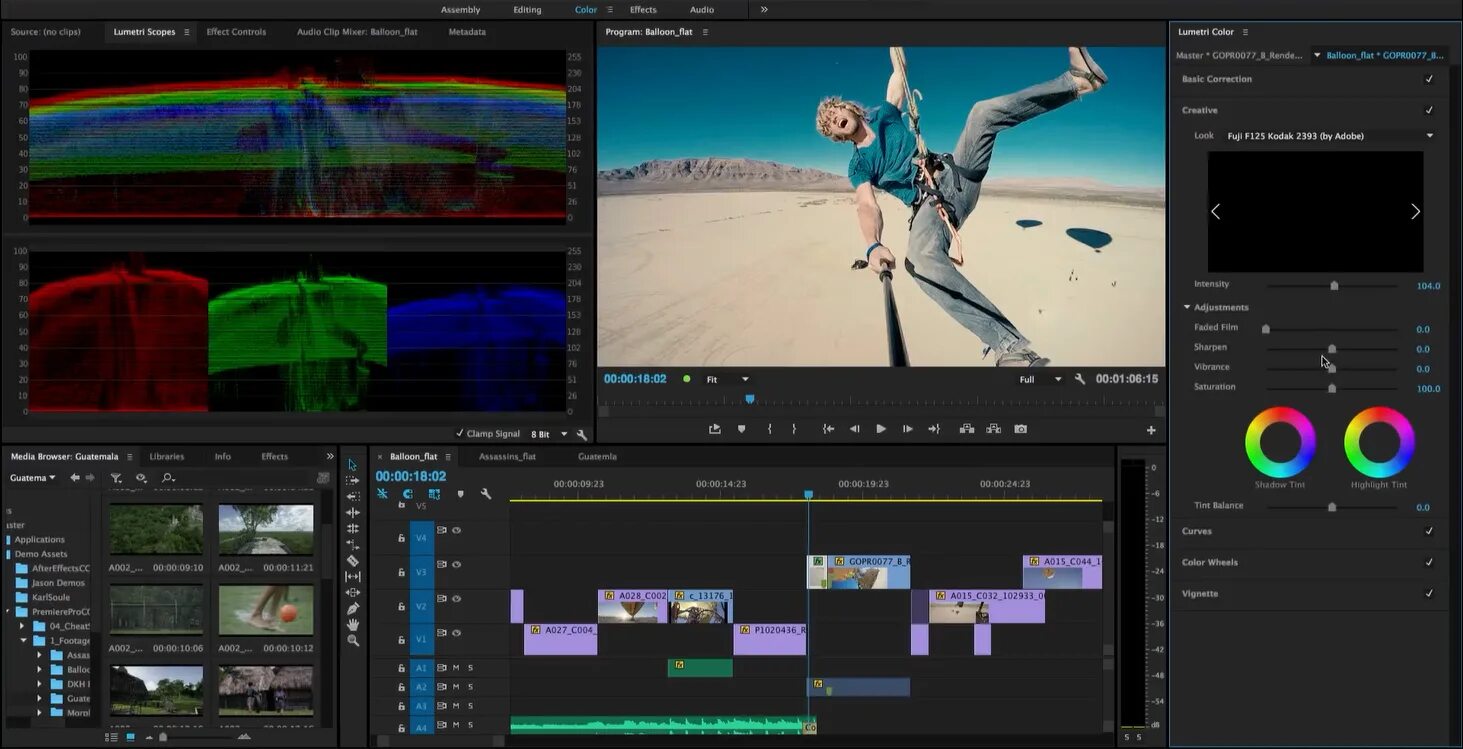Disable the Basic Correction checkbox

pyautogui.click(x=1429, y=79)
